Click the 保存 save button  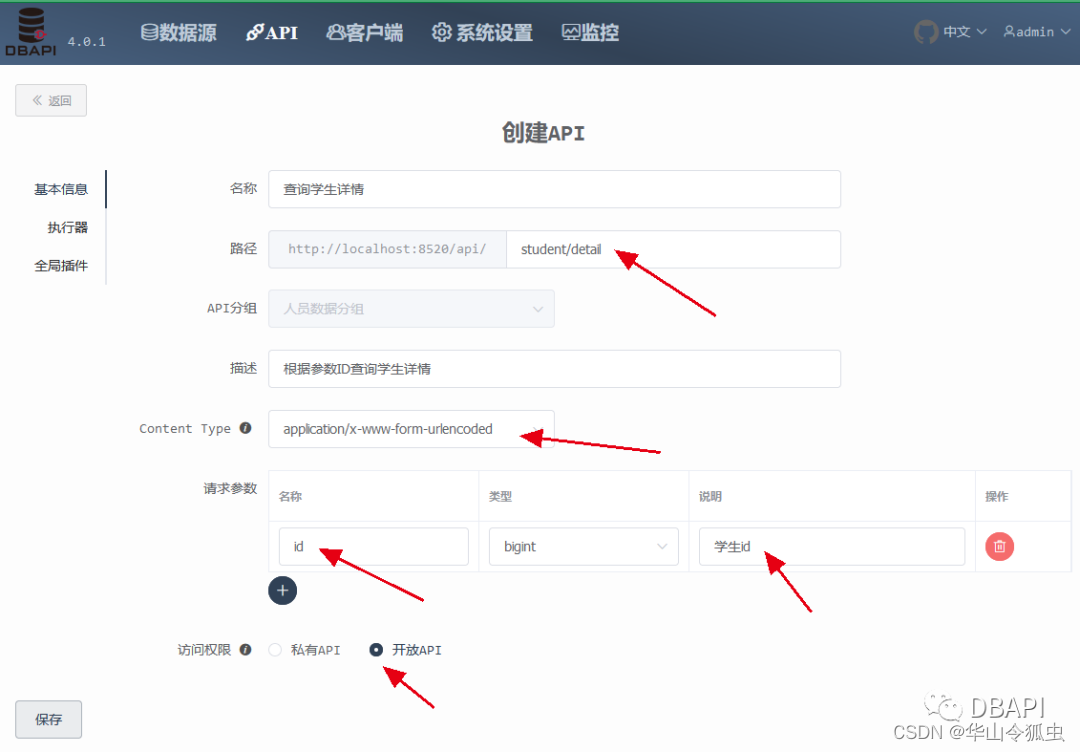47,719
